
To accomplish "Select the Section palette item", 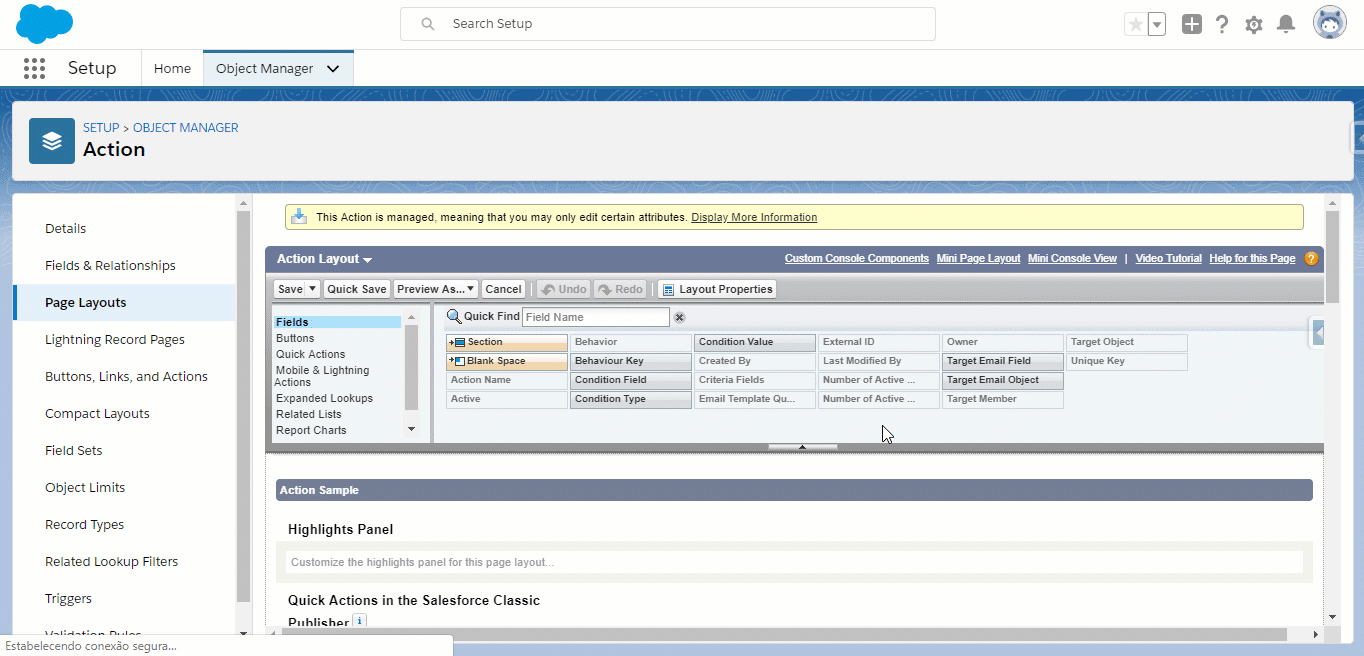I will pyautogui.click(x=507, y=342).
